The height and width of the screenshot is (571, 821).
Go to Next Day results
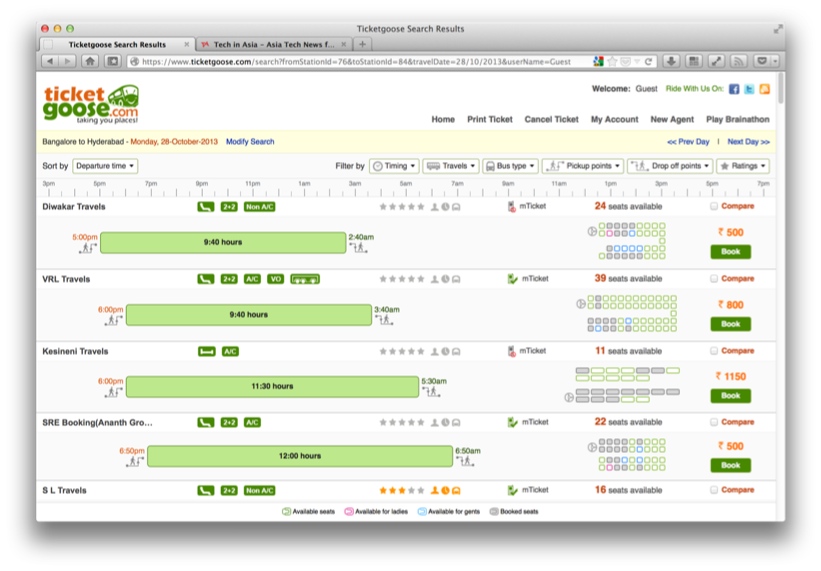click(748, 142)
